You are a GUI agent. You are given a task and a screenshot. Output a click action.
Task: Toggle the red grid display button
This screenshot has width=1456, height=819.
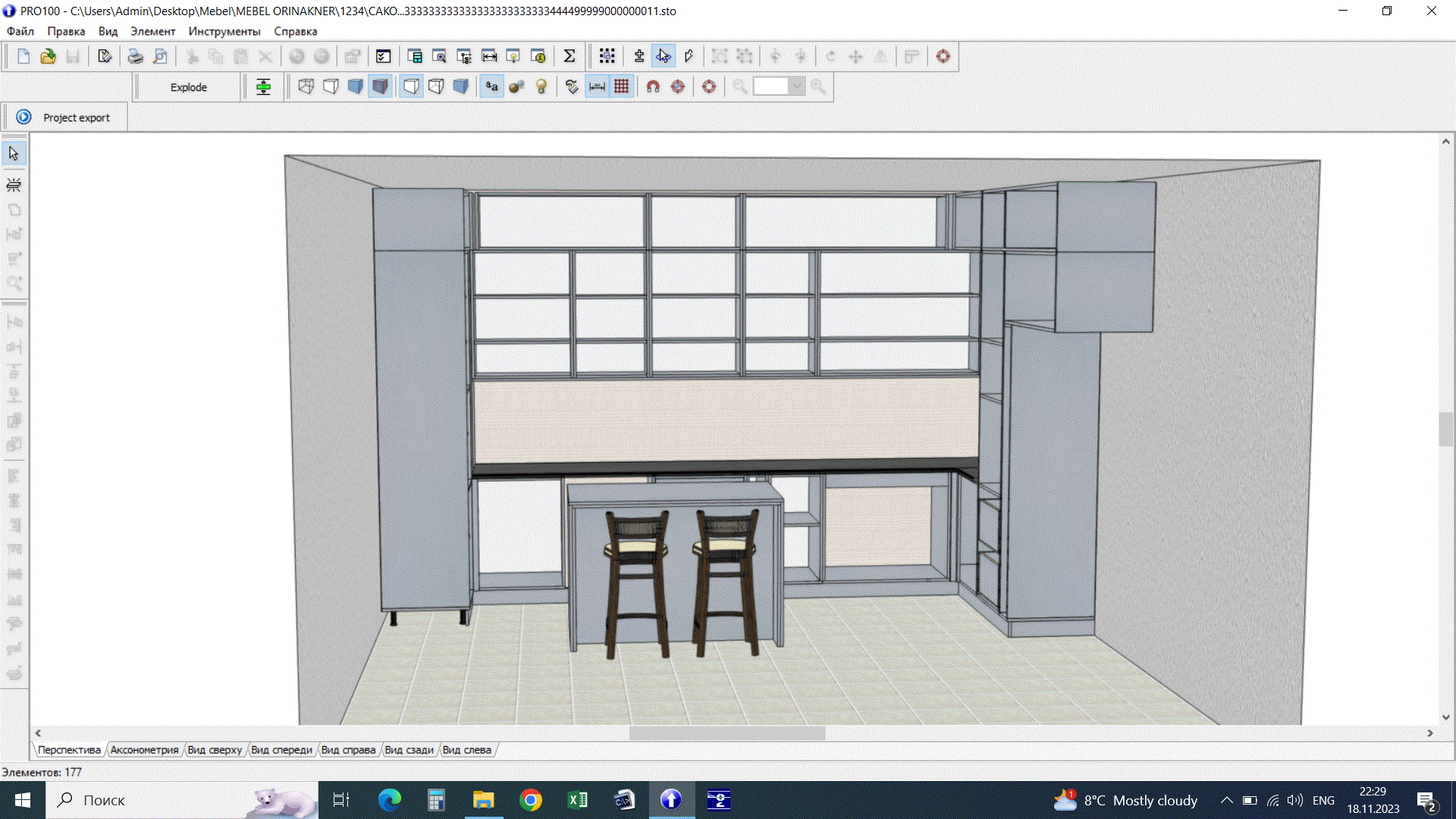pos(621,86)
